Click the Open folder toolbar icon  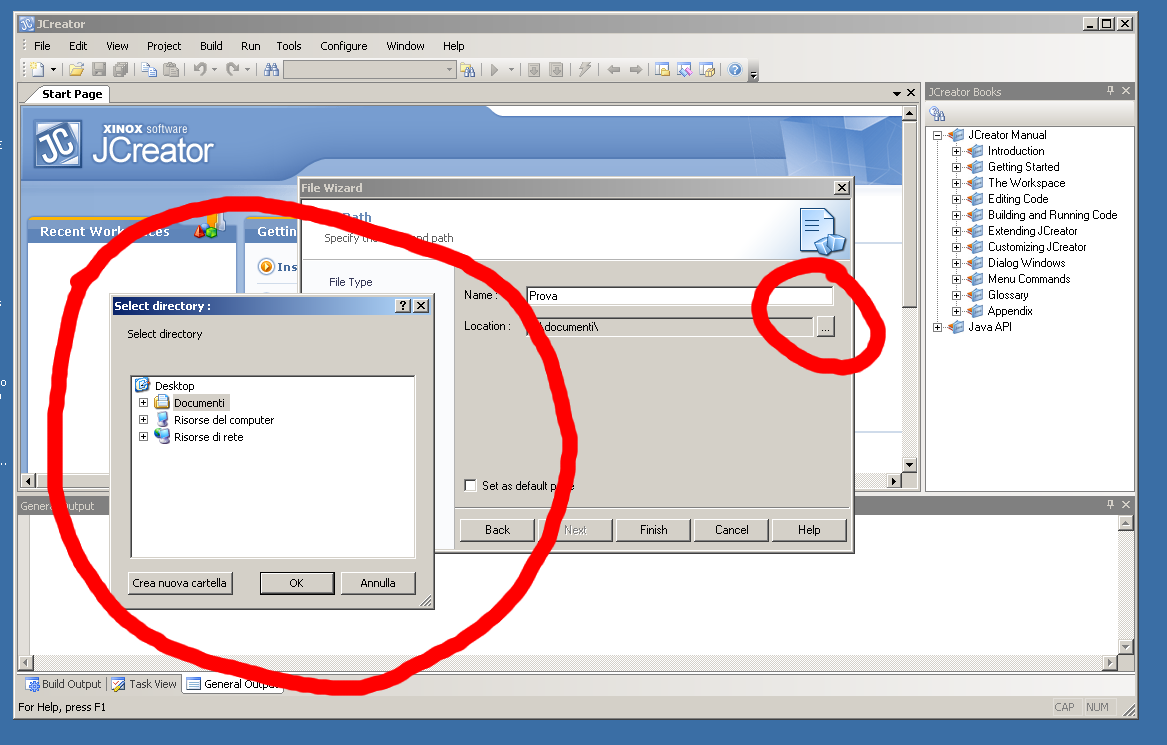[x=76, y=70]
